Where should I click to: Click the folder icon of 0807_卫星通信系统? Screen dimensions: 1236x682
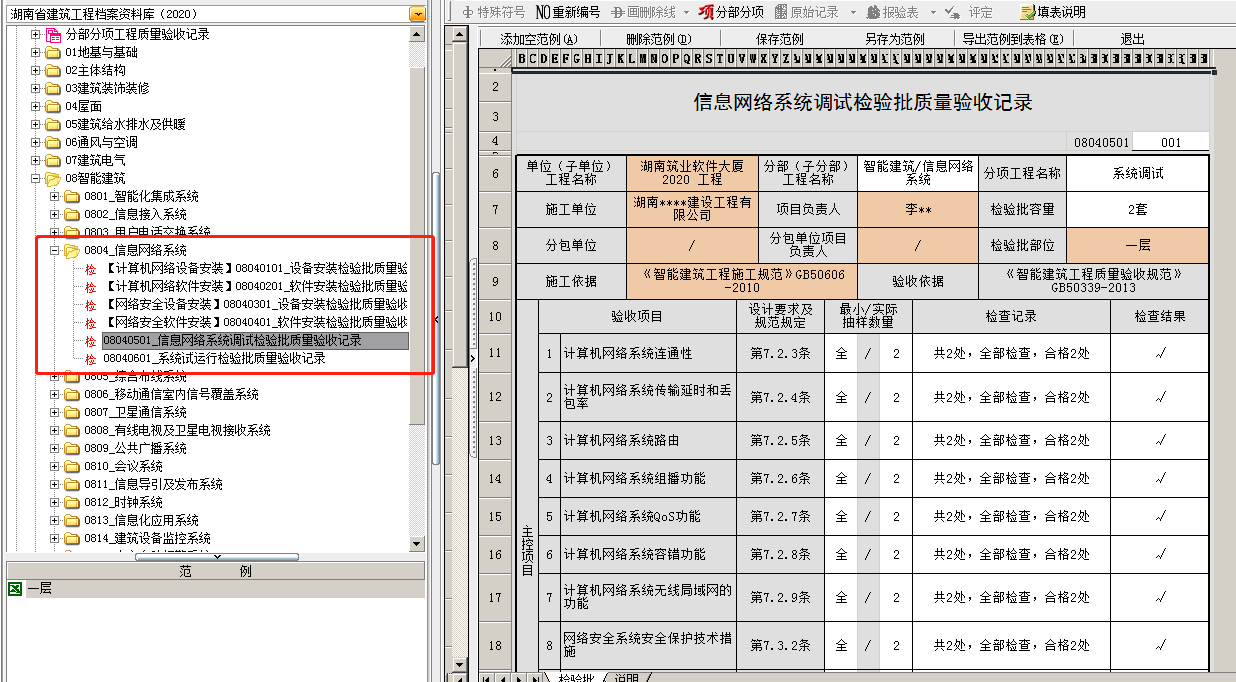click(72, 412)
